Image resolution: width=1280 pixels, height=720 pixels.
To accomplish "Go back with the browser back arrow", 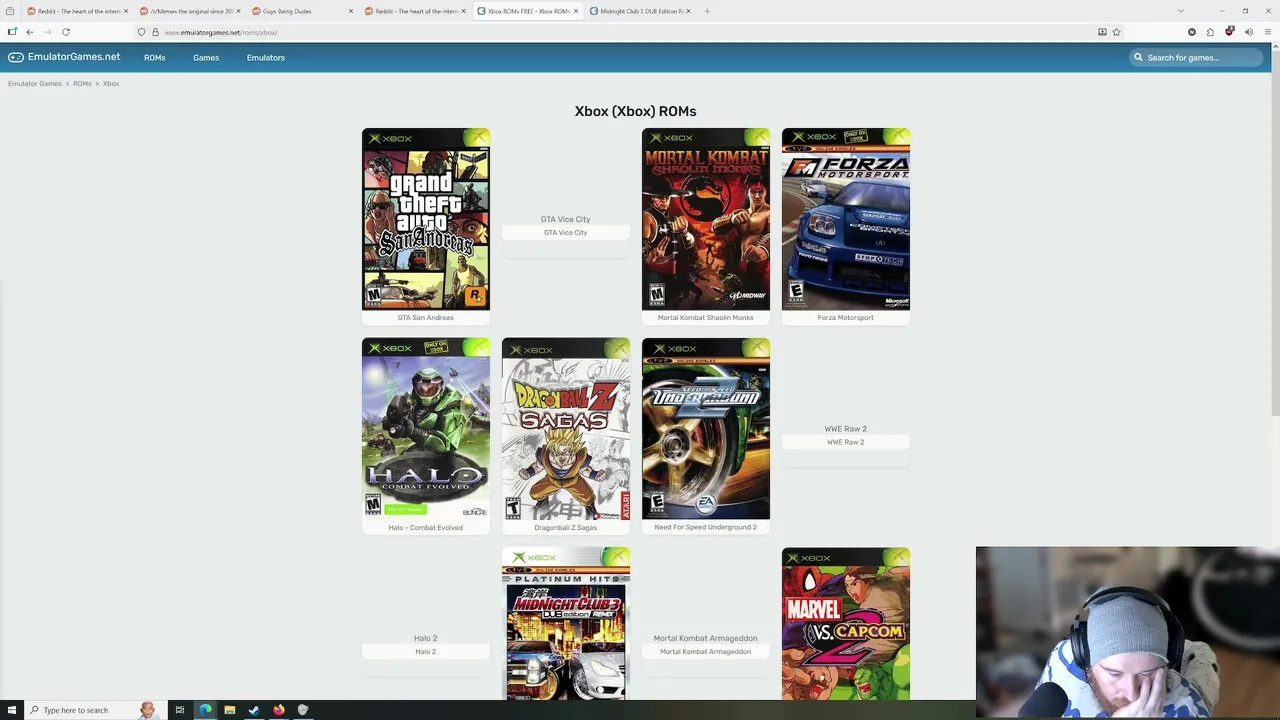I will (30, 32).
